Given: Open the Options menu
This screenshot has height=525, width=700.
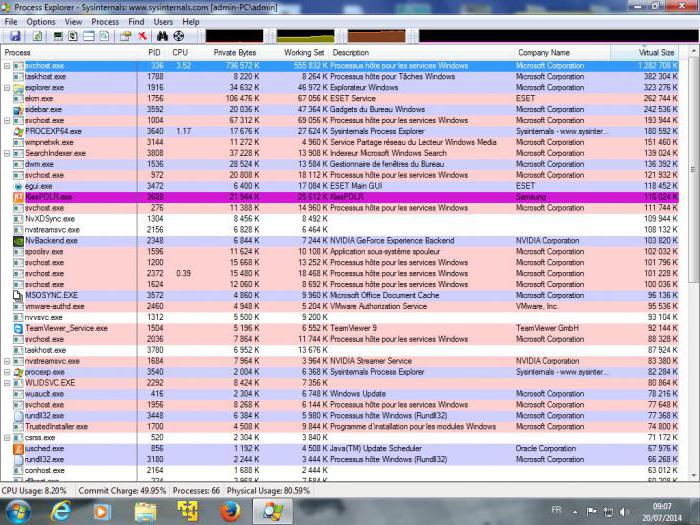Looking at the screenshot, I should (41, 21).
